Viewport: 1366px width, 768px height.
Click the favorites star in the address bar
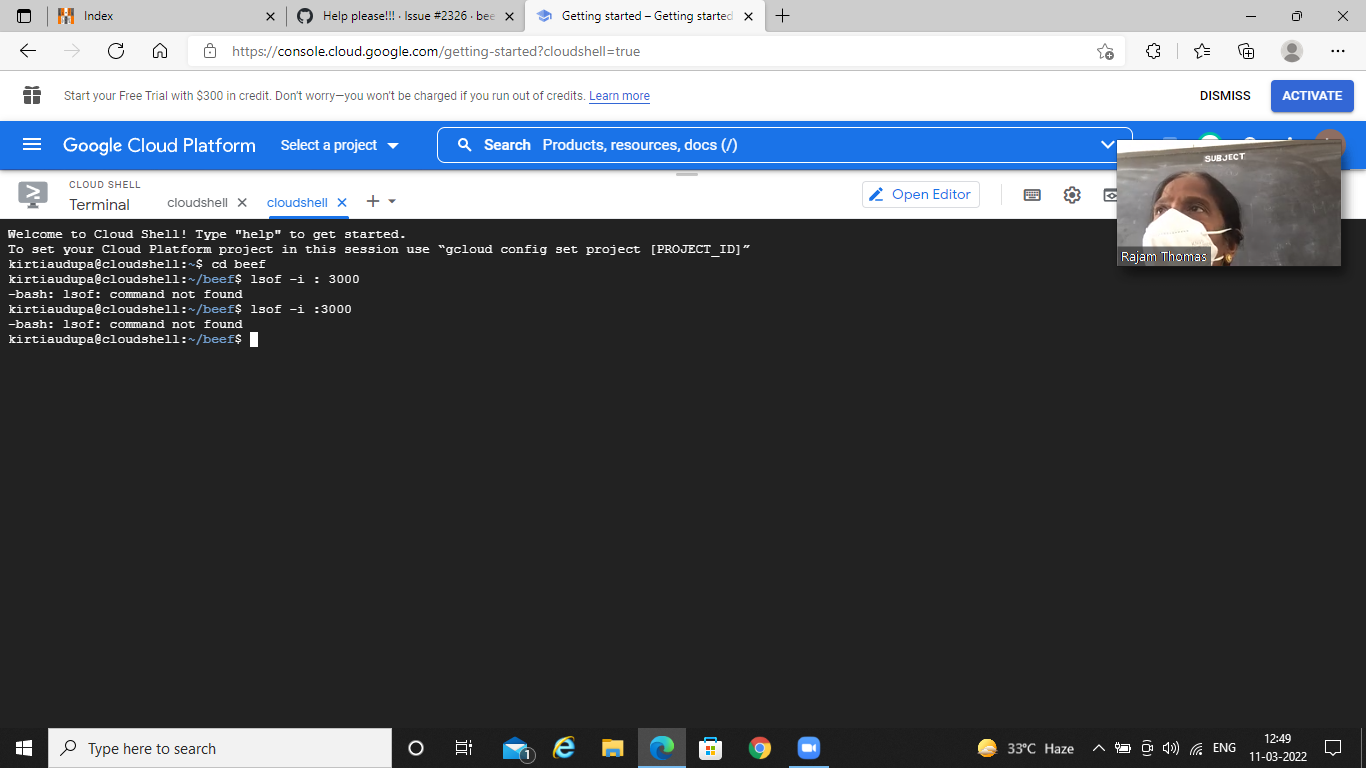(x=1106, y=50)
